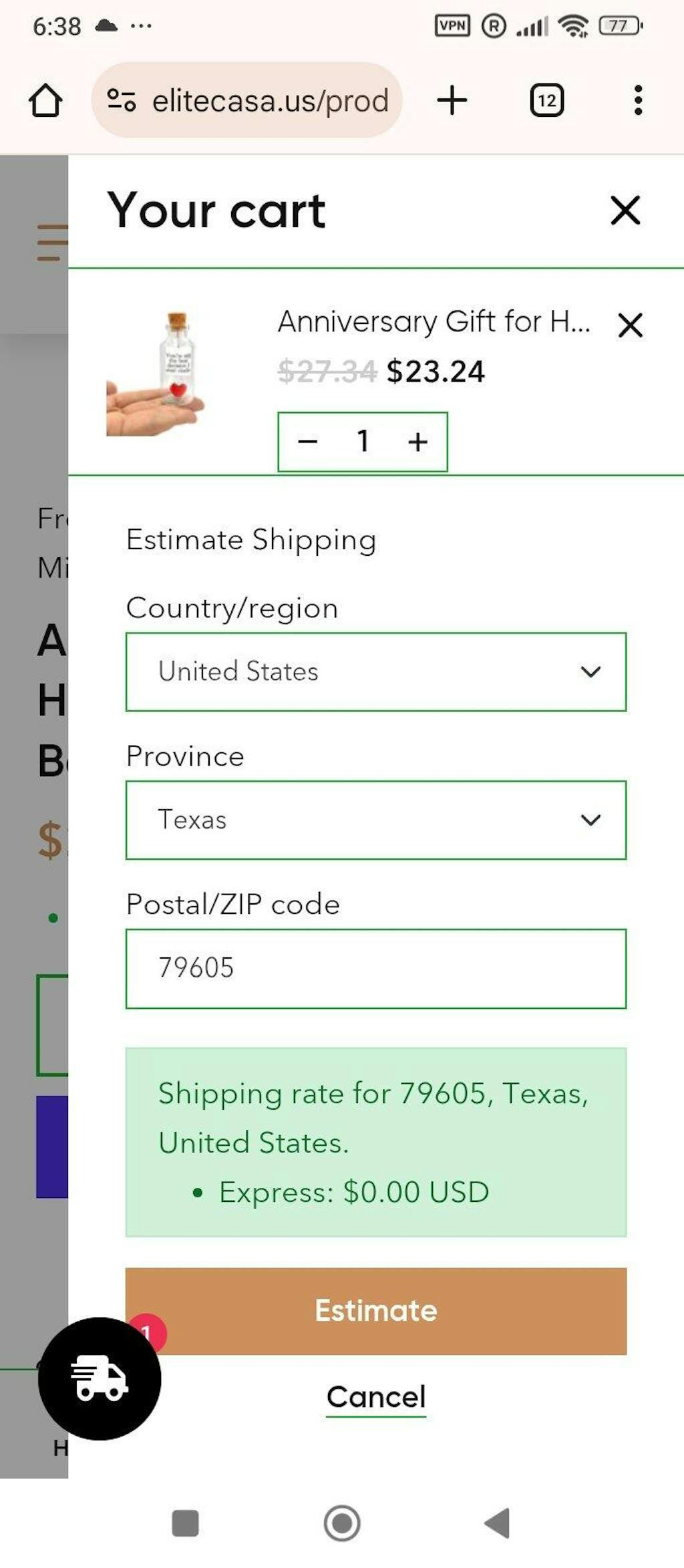Image resolution: width=684 pixels, height=1568 pixels.
Task: Click the Cancel link
Action: [x=376, y=1397]
